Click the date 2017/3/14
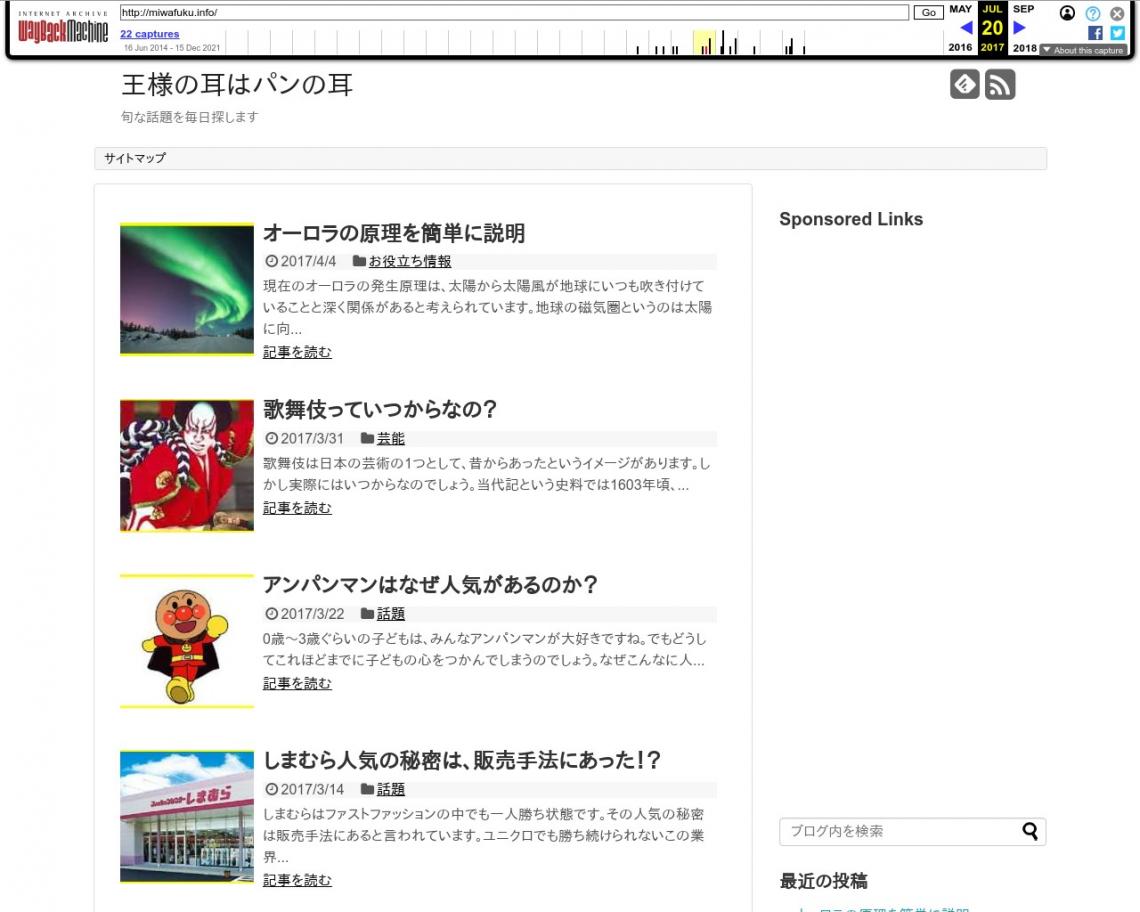Image resolution: width=1140 pixels, height=912 pixels. click(313, 789)
